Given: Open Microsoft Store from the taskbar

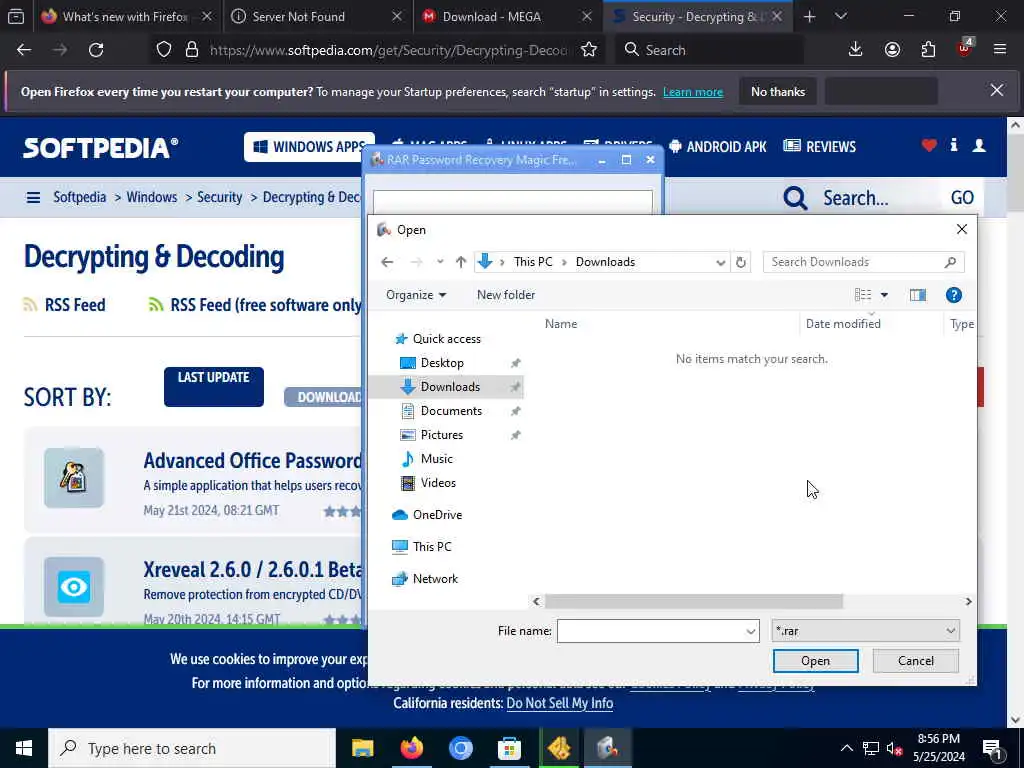Looking at the screenshot, I should [x=509, y=748].
